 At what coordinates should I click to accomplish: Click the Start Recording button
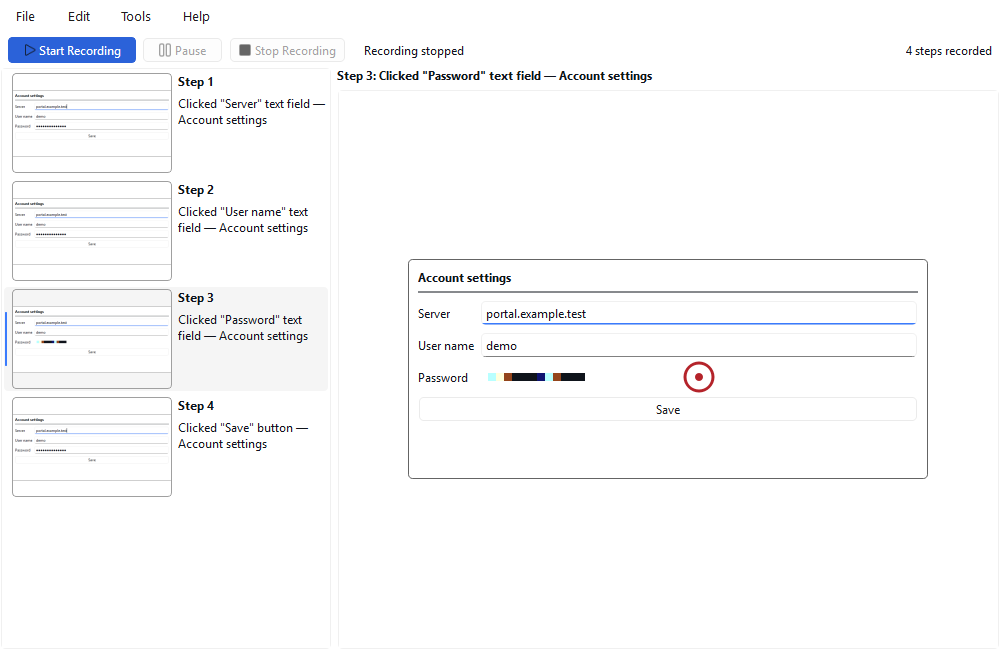coord(72,50)
